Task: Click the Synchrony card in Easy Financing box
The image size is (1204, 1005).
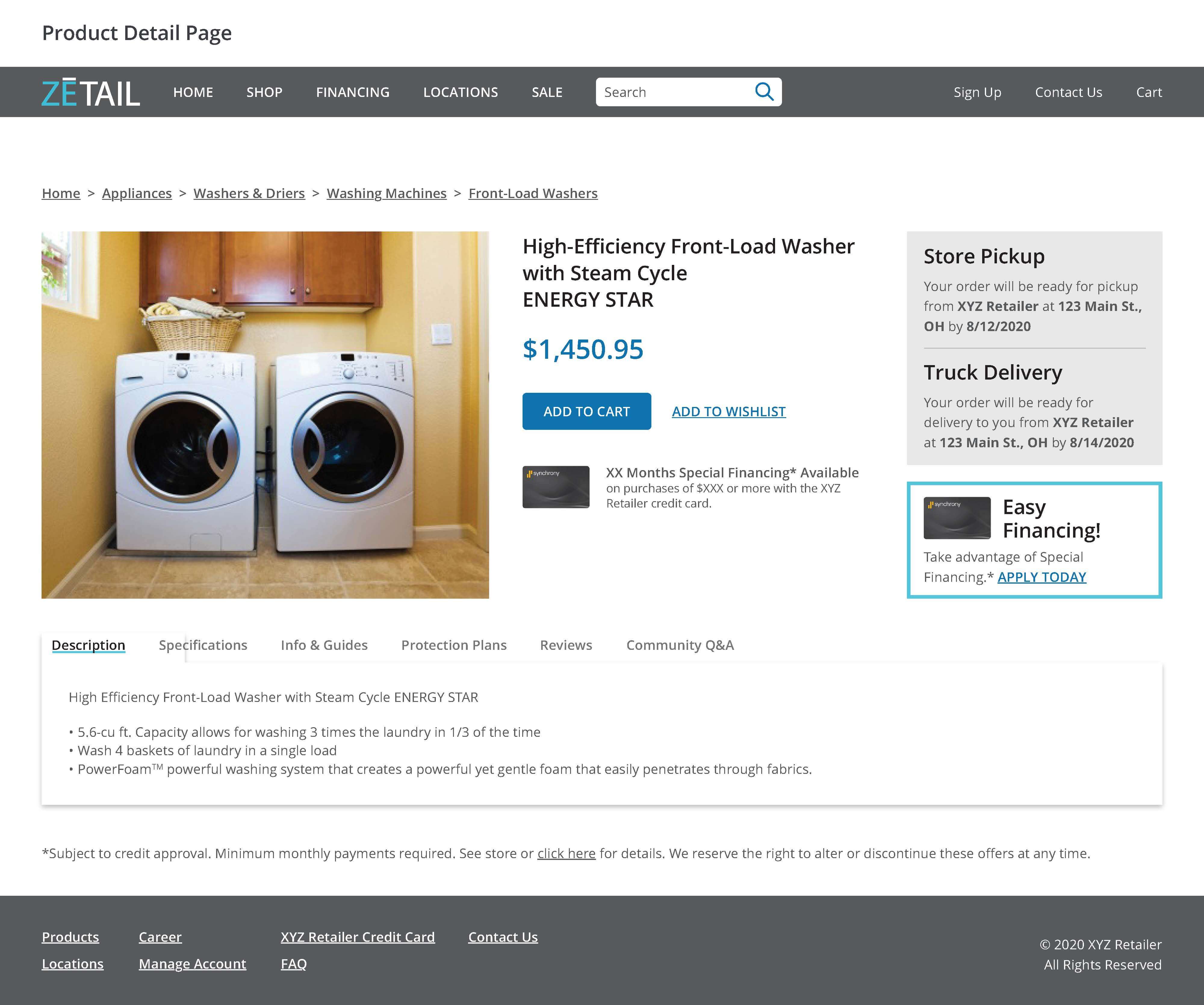Action: (x=957, y=518)
